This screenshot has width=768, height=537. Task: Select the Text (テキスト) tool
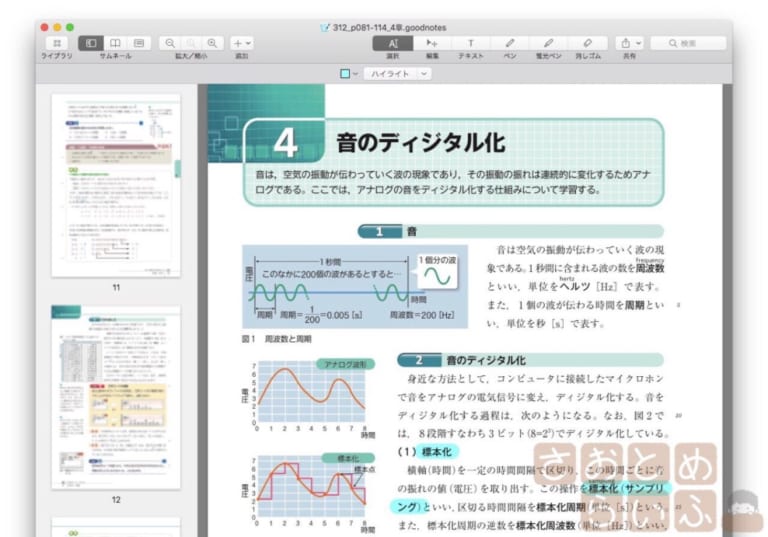(471, 43)
